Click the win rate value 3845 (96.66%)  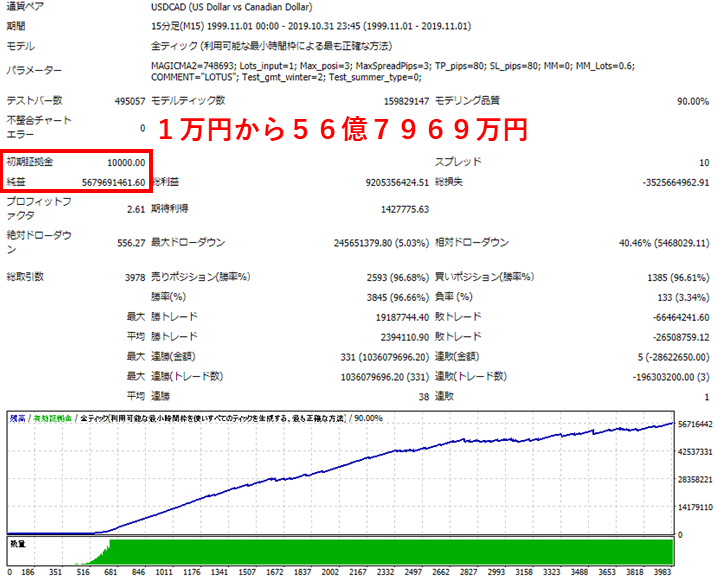[x=397, y=298]
